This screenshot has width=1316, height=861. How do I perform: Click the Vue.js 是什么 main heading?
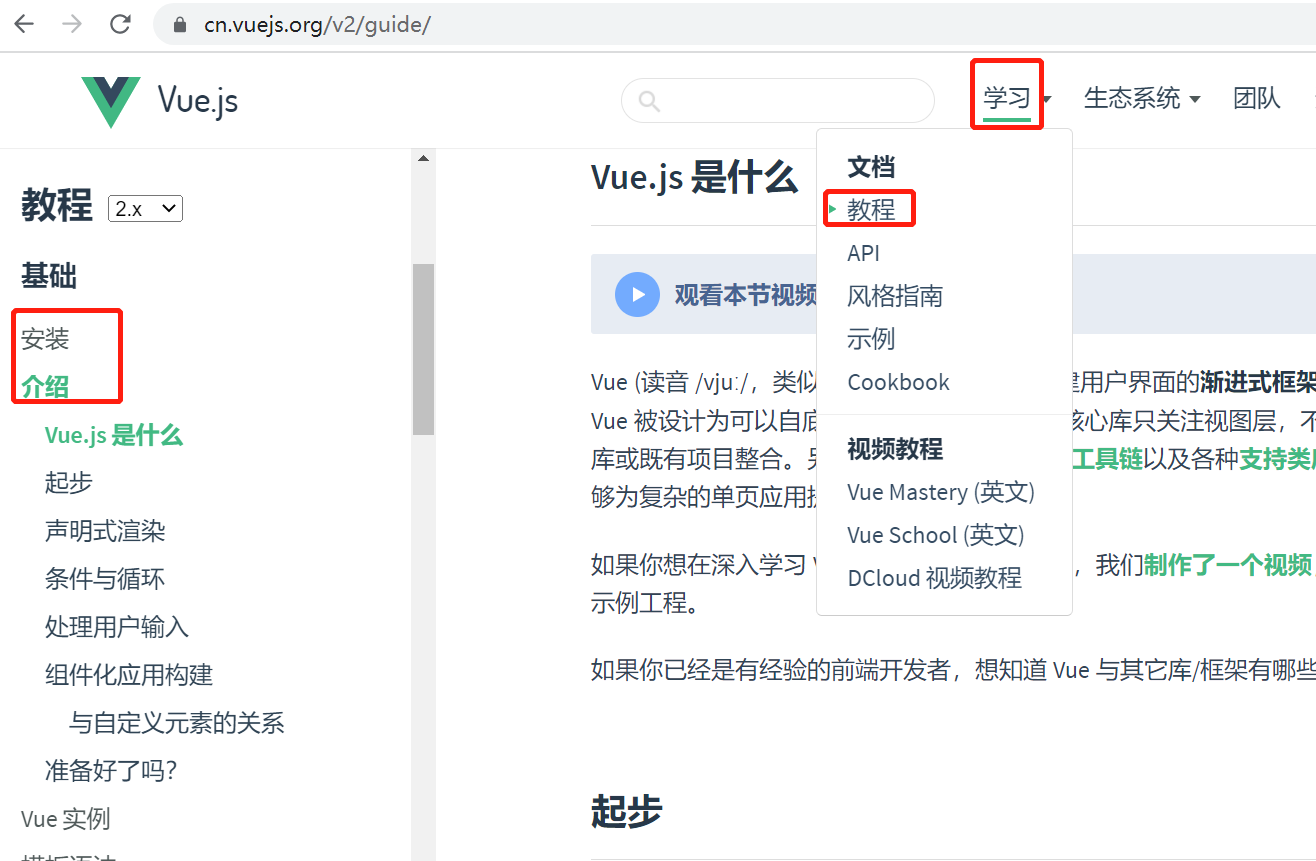pos(694,177)
